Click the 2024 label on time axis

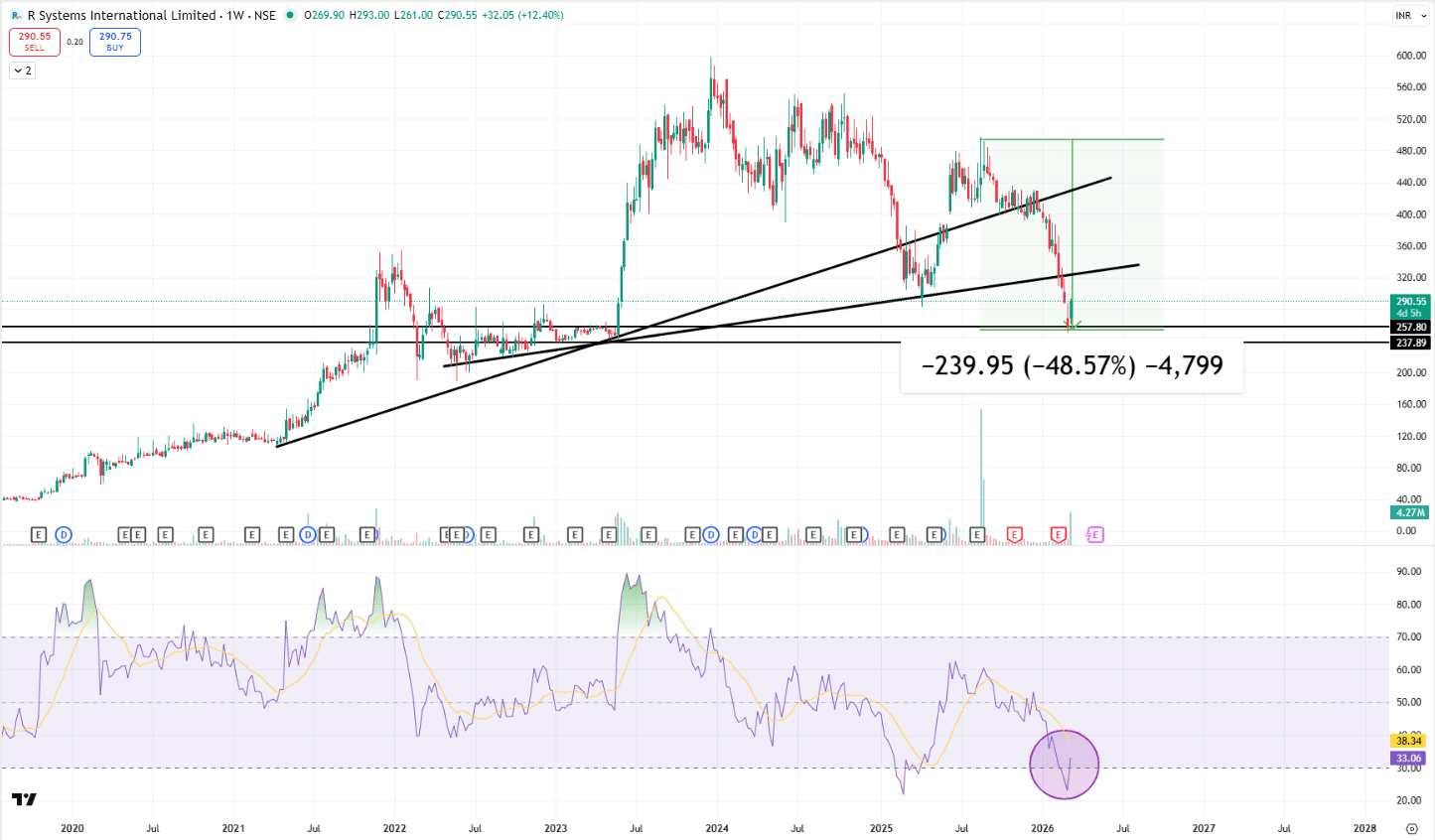point(717,828)
